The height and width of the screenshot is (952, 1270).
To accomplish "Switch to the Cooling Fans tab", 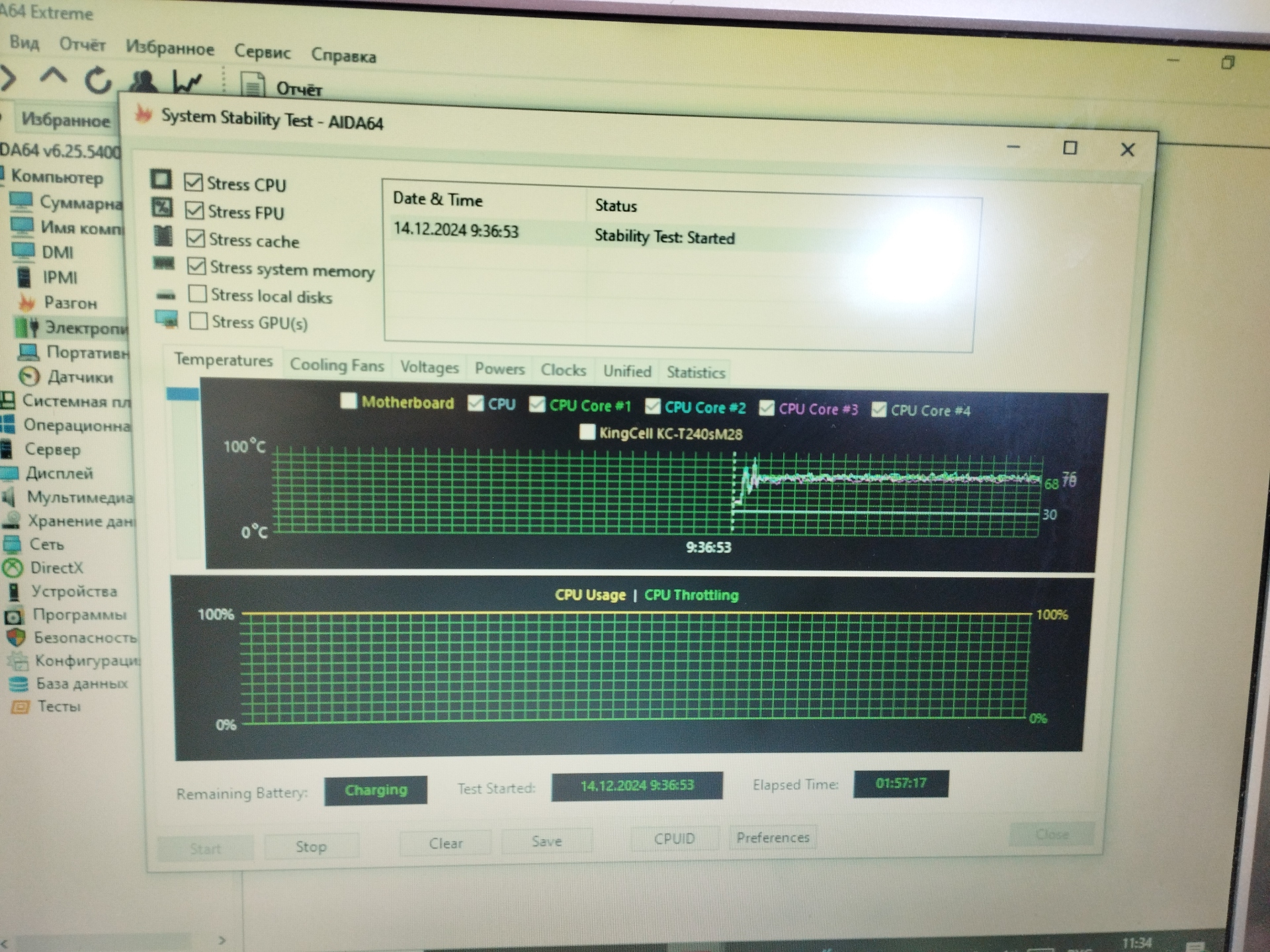I will pyautogui.click(x=337, y=365).
